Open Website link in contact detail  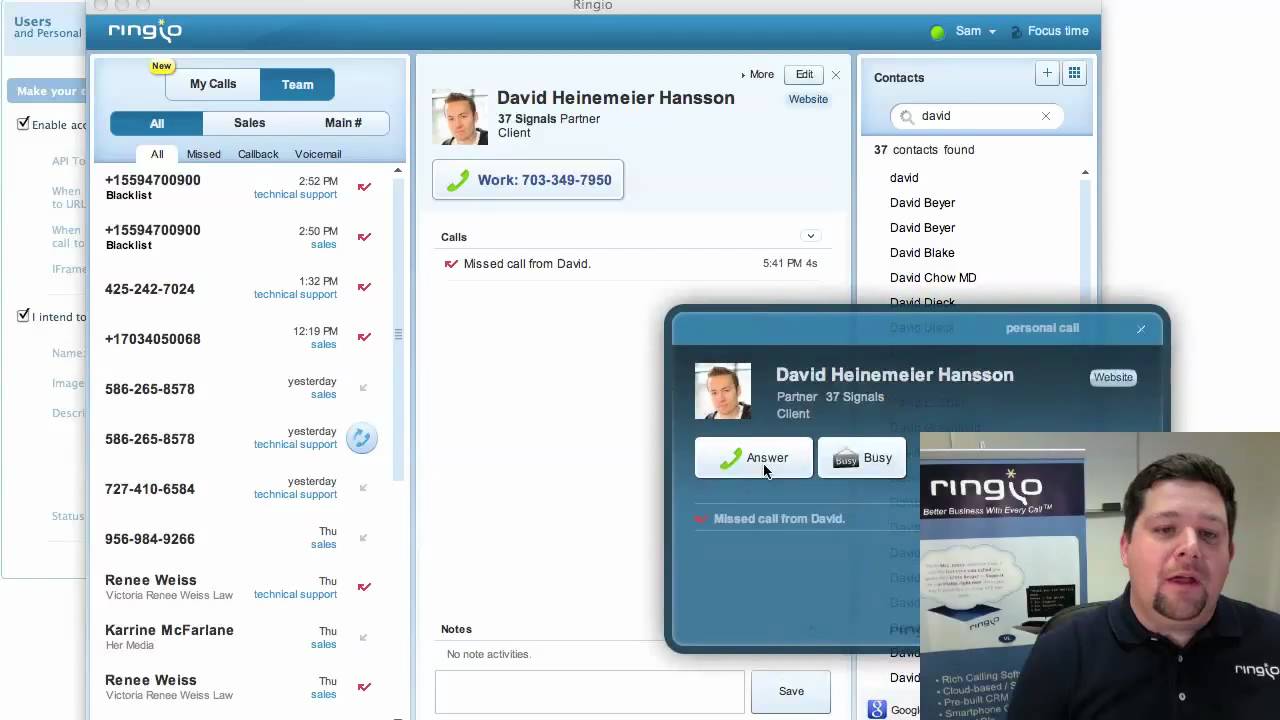point(808,99)
